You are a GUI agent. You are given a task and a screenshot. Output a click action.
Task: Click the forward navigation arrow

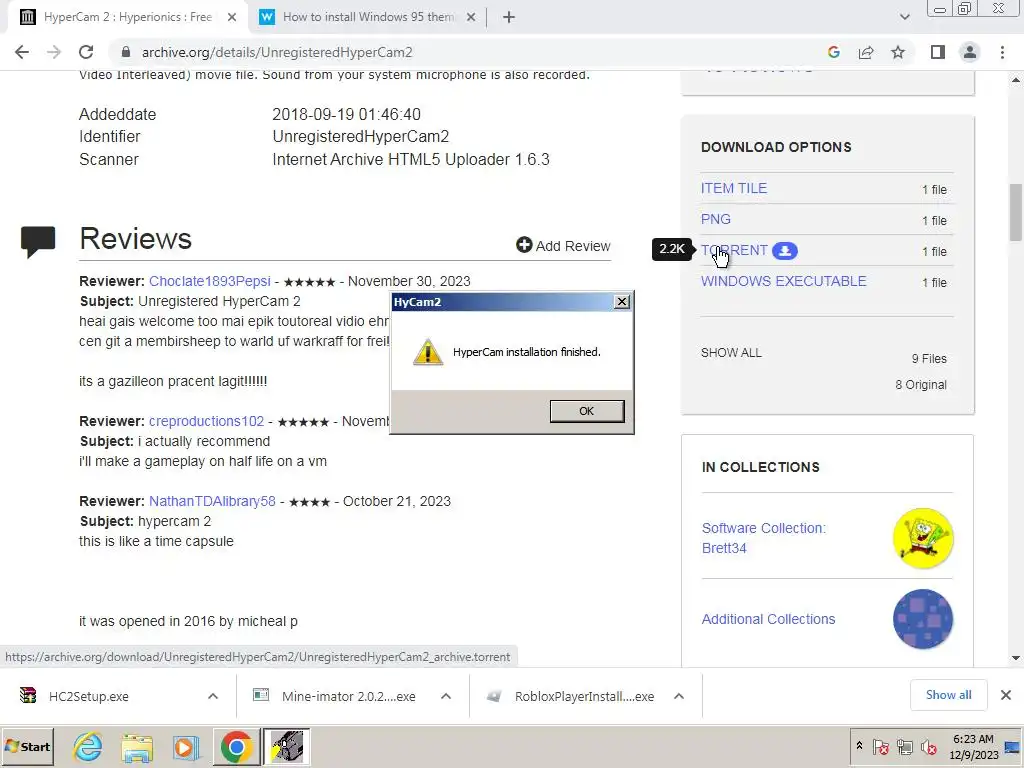(x=54, y=52)
